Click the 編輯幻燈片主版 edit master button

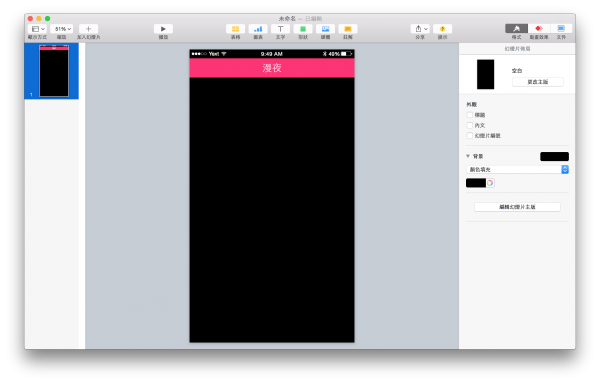point(517,207)
